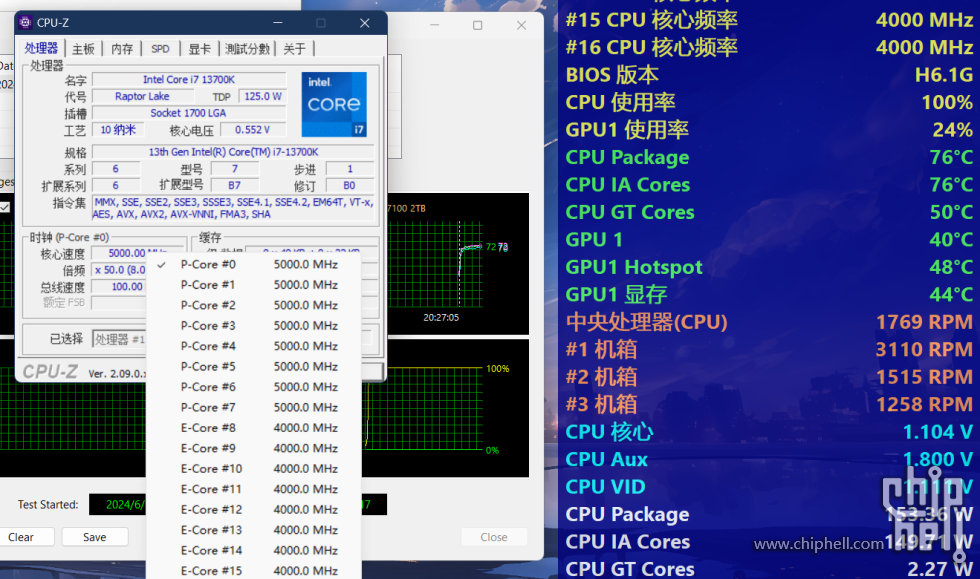This screenshot has height=579, width=980.
Task: Close the CPU-Z window
Action: pyautogui.click(x=364, y=23)
